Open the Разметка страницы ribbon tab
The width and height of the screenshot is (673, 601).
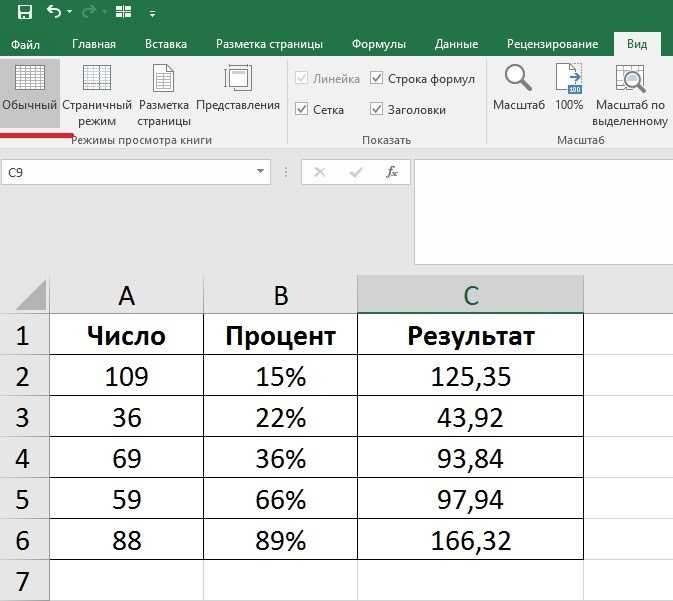coord(269,44)
